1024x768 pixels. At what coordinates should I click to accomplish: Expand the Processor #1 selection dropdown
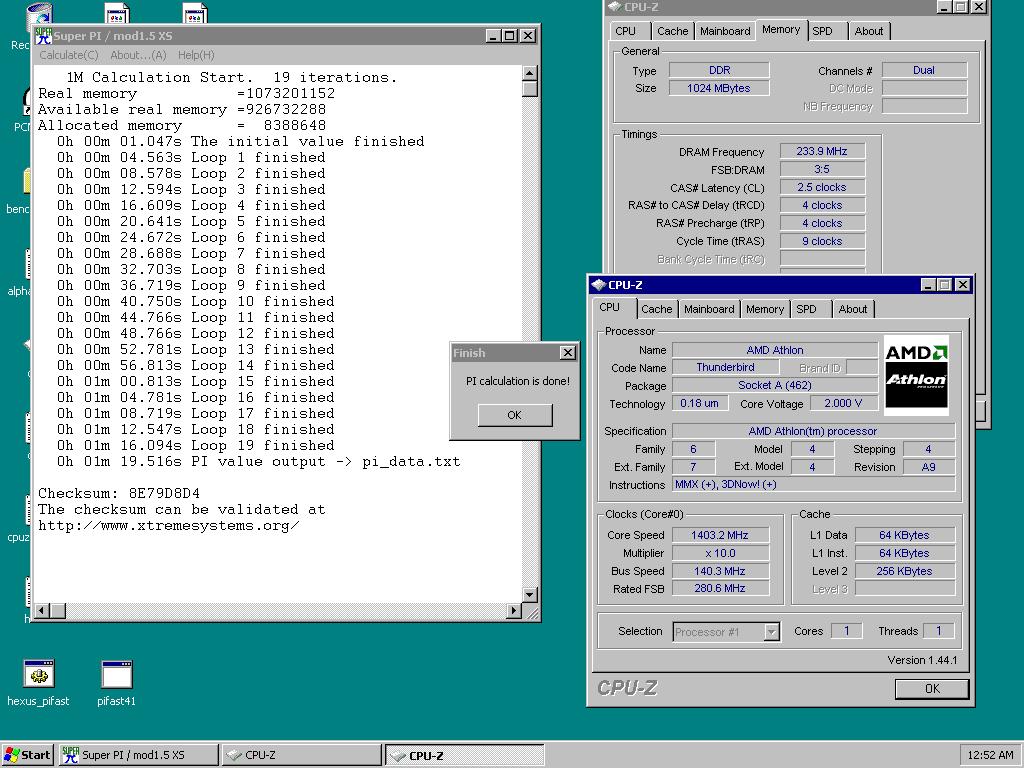point(772,632)
